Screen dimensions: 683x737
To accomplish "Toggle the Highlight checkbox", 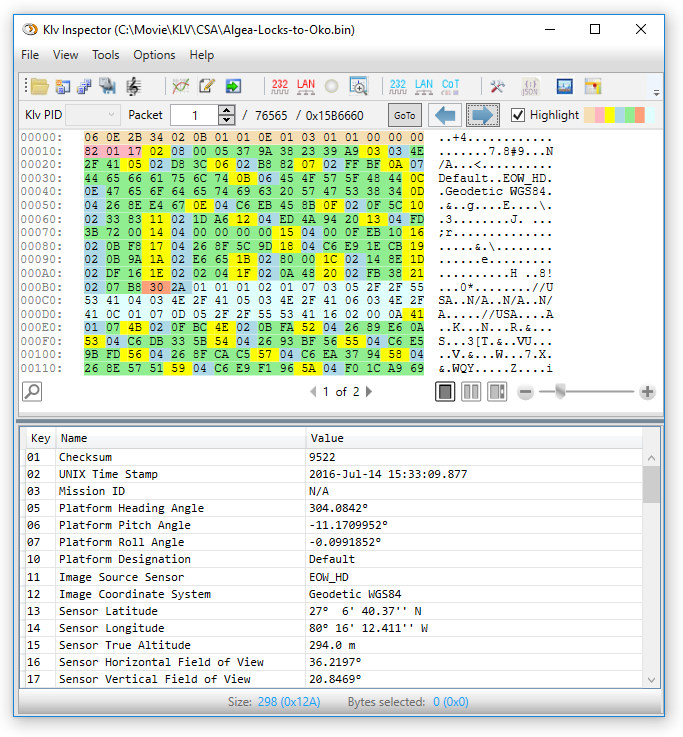I will coord(518,115).
